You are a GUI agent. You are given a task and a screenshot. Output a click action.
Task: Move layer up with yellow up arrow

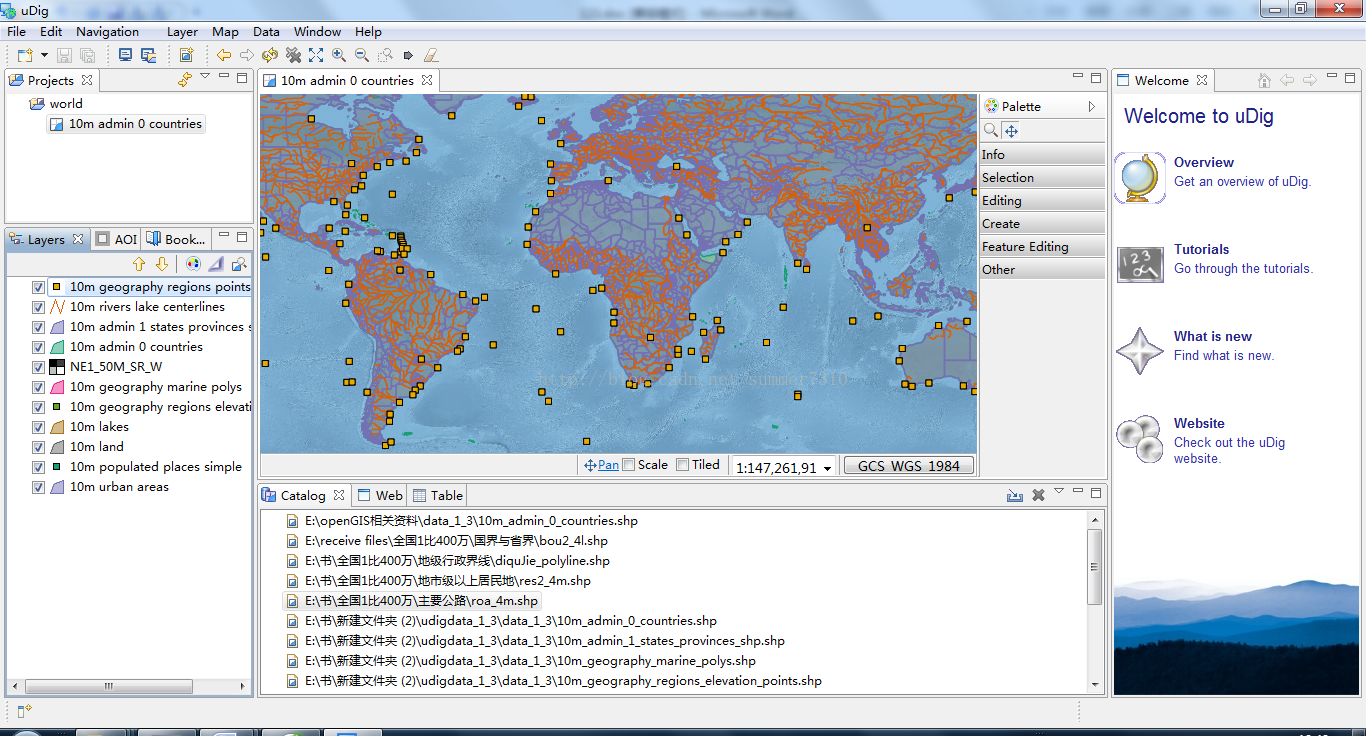[x=139, y=264]
